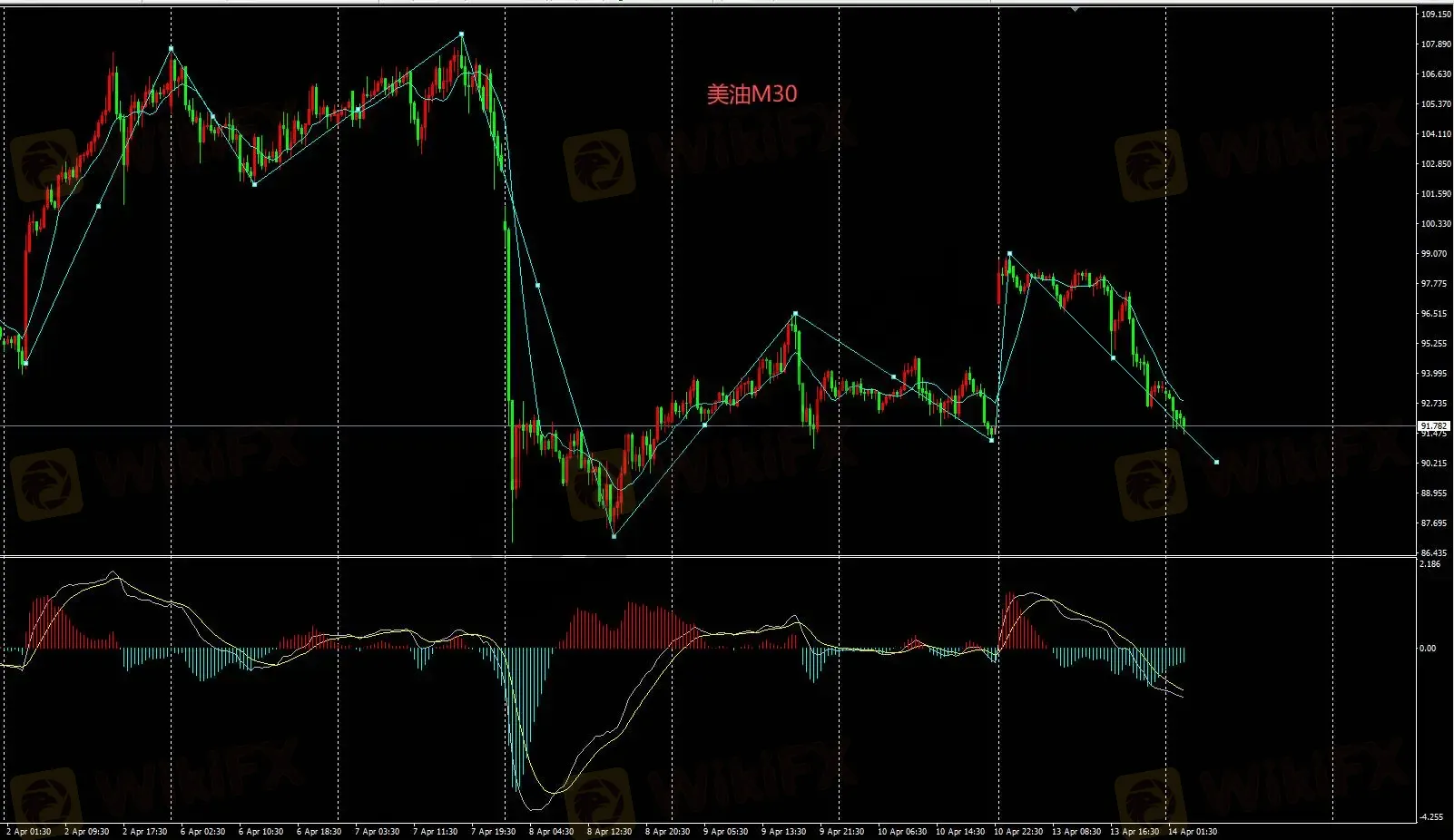Click the 6 Apr 10:30 time label

261,832
